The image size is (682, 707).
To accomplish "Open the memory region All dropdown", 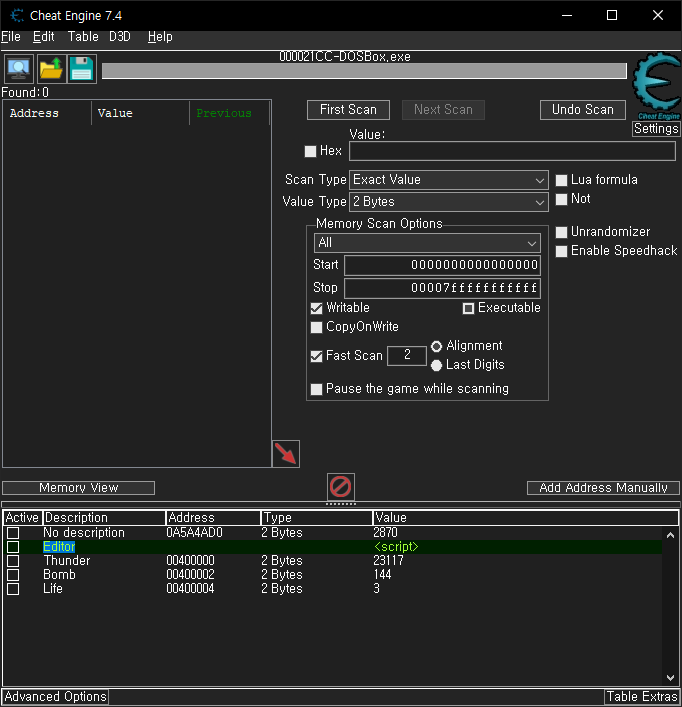I will click(427, 243).
